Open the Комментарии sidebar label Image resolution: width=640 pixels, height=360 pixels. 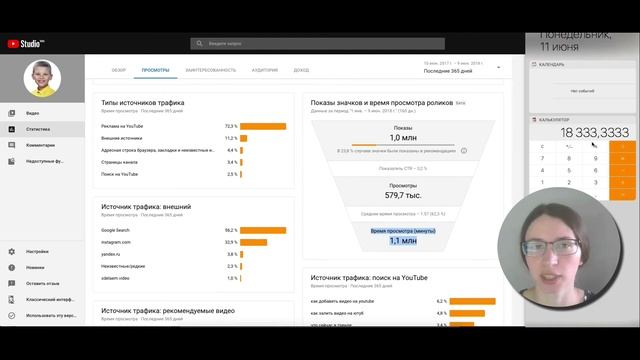[x=40, y=145]
